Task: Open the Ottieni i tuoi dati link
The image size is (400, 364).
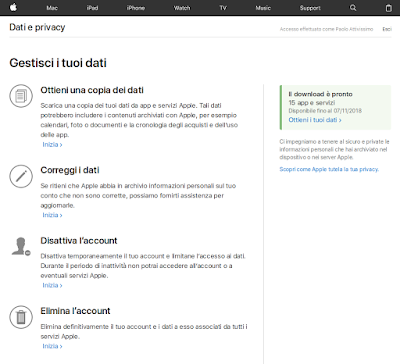Action: point(315,120)
